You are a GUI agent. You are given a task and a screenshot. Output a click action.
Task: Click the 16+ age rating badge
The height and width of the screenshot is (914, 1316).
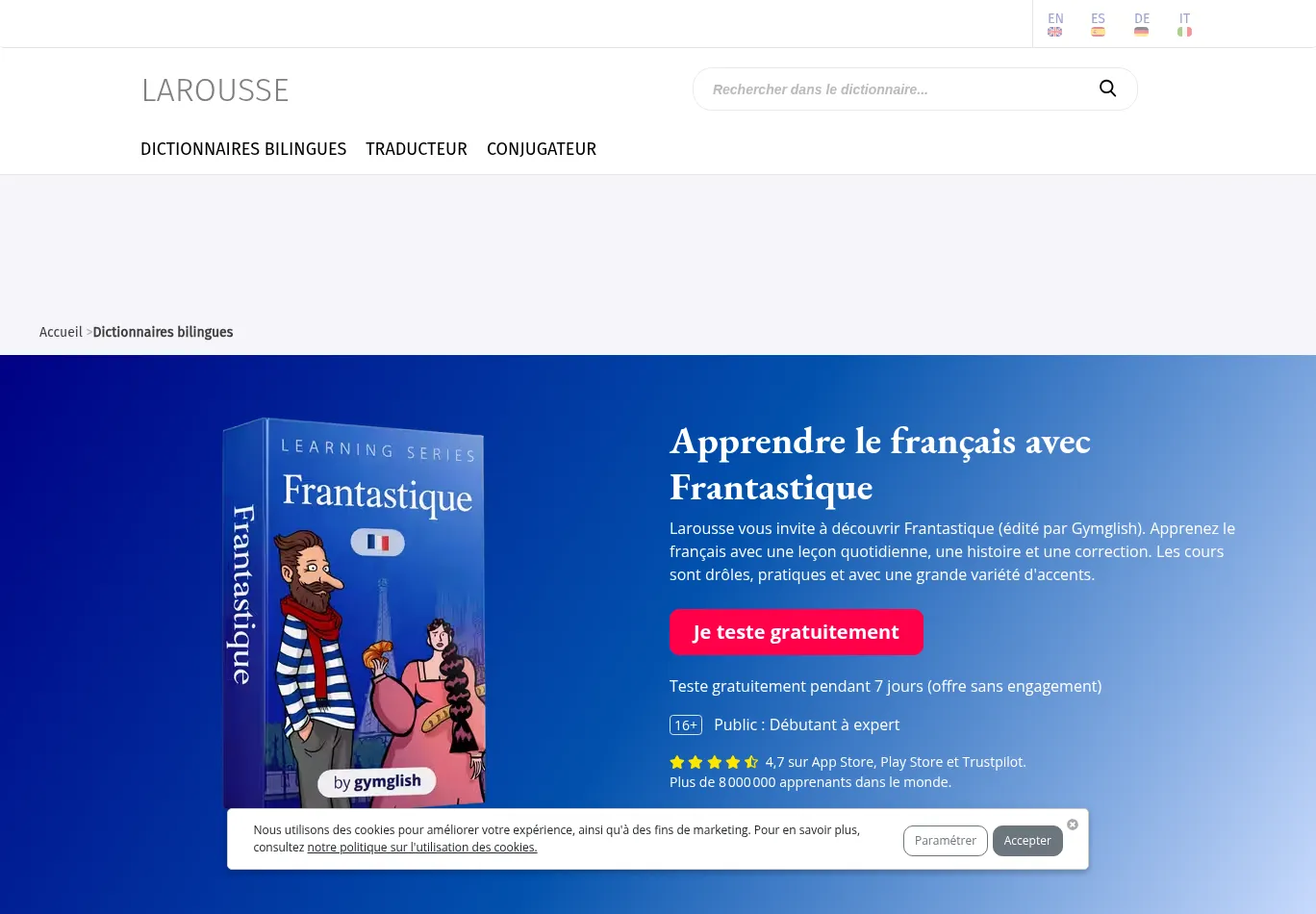coord(686,724)
